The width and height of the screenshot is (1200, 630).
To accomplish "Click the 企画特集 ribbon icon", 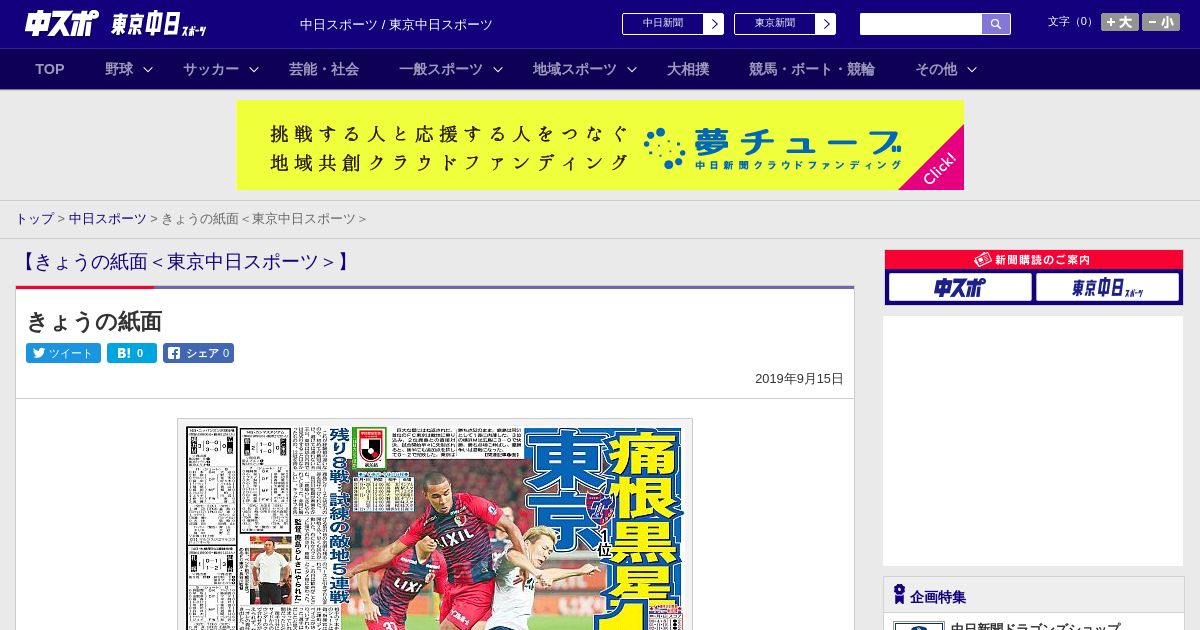I will pyautogui.click(x=899, y=595).
